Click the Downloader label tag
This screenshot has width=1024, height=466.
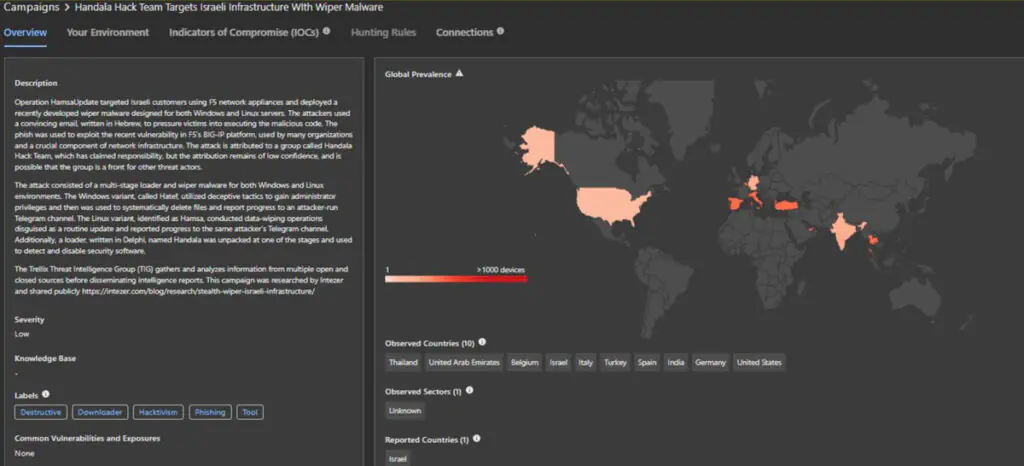pos(100,412)
